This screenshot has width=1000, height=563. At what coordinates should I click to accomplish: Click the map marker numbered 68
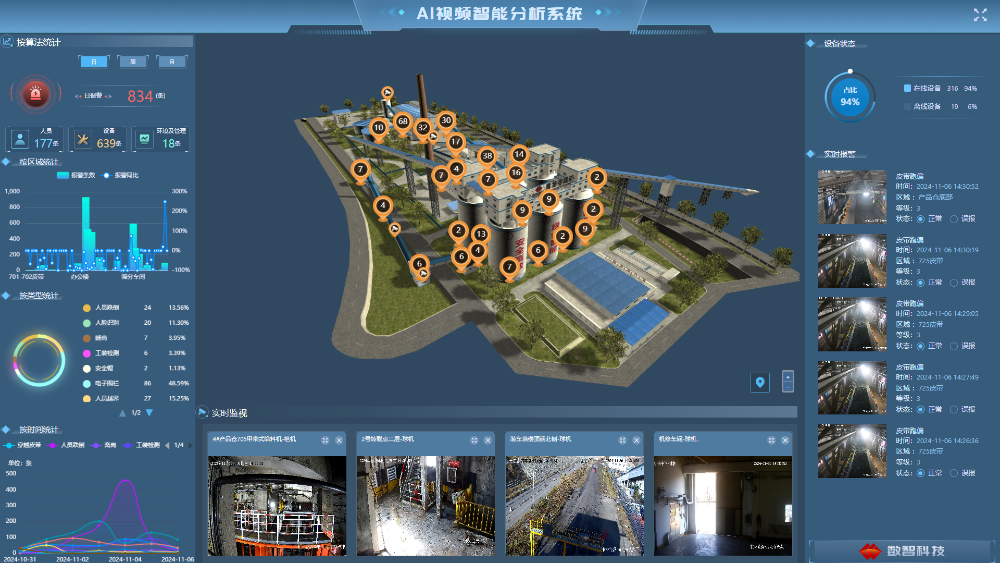tap(402, 122)
